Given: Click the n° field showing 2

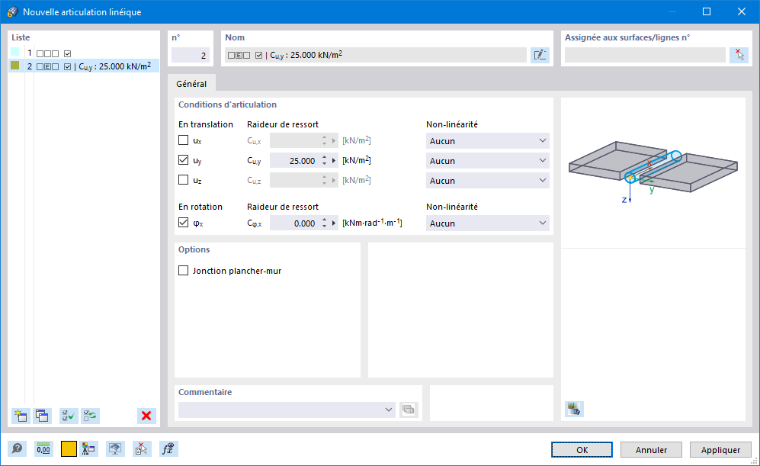Looking at the screenshot, I should (190, 55).
